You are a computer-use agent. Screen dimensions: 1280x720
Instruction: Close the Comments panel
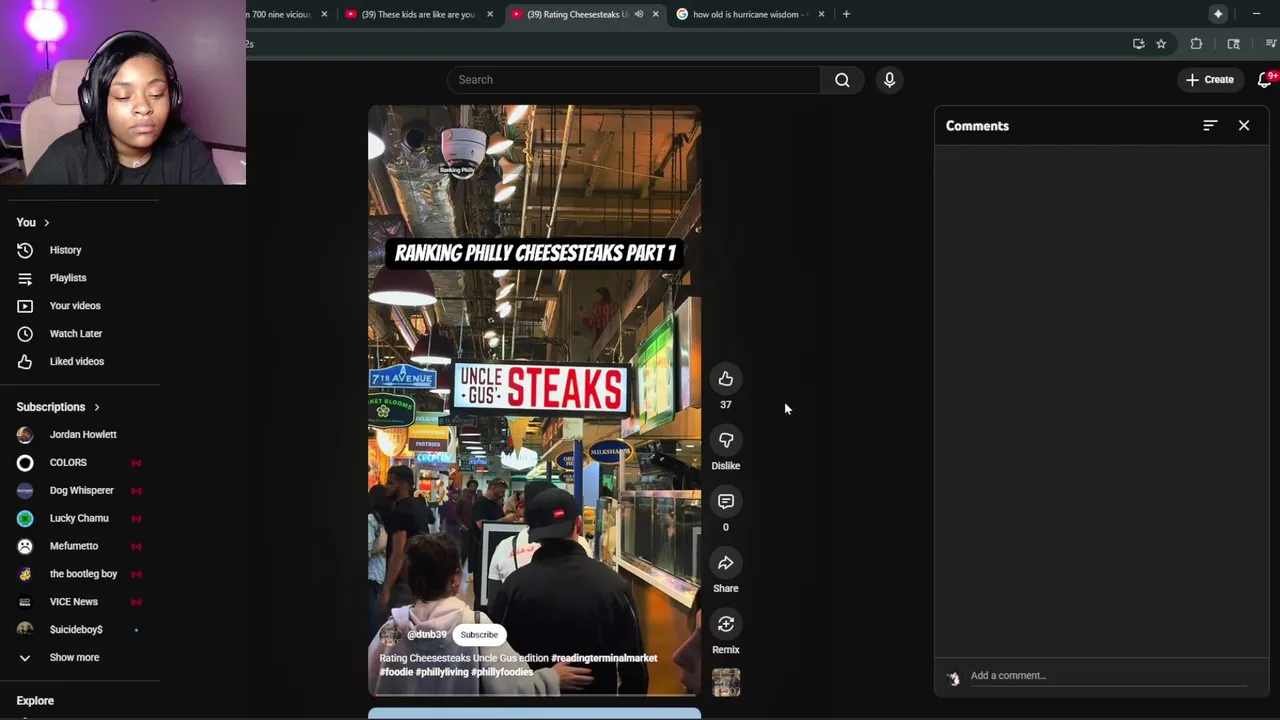pyautogui.click(x=1244, y=126)
